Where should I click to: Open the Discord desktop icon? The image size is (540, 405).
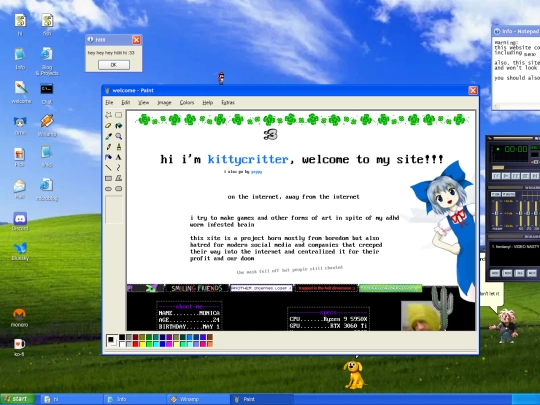[20, 221]
